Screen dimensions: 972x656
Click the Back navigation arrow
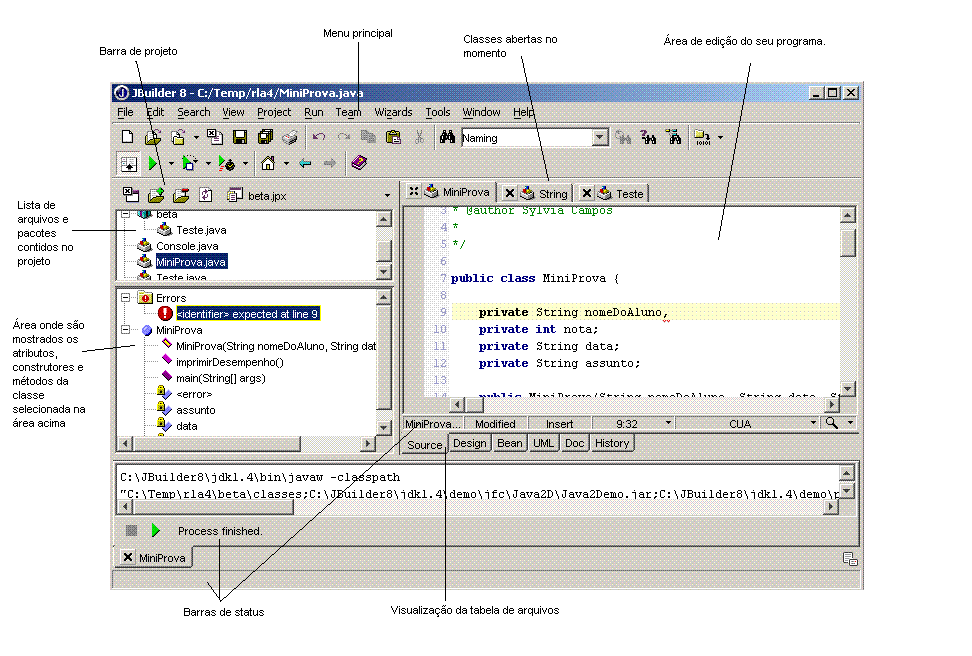click(x=305, y=164)
